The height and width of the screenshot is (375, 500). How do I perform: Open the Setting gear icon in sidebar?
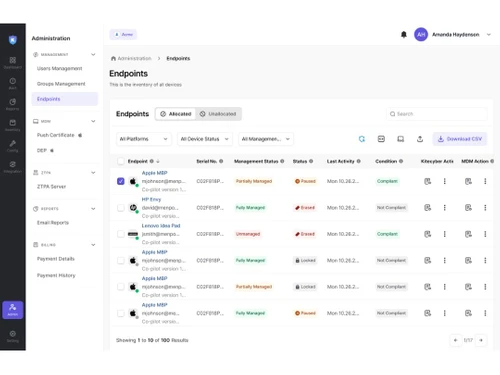(x=13, y=334)
